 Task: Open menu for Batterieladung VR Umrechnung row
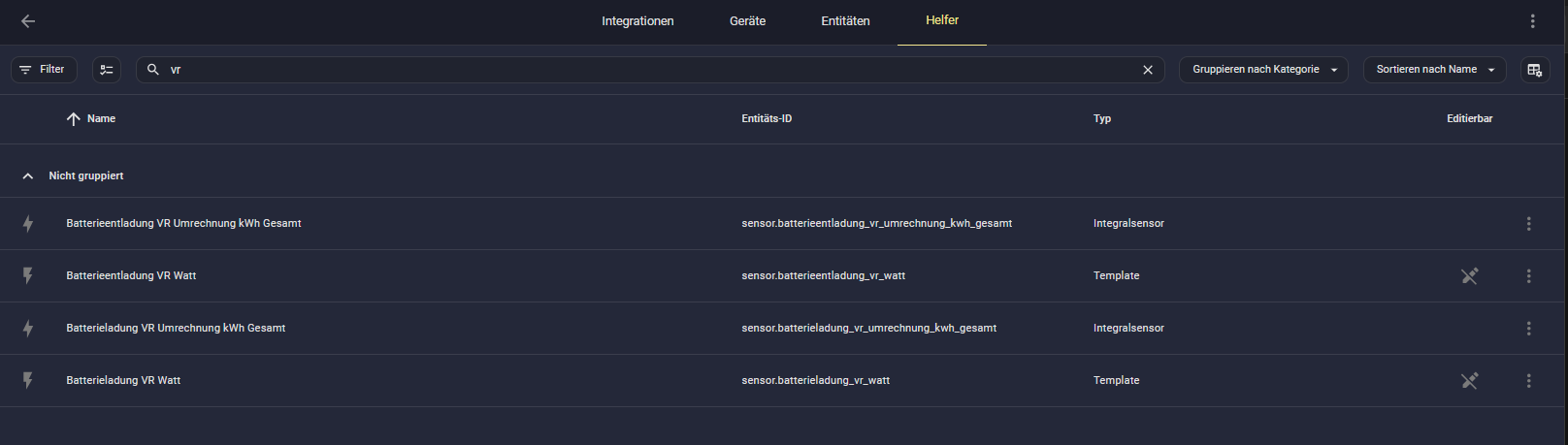1528,329
